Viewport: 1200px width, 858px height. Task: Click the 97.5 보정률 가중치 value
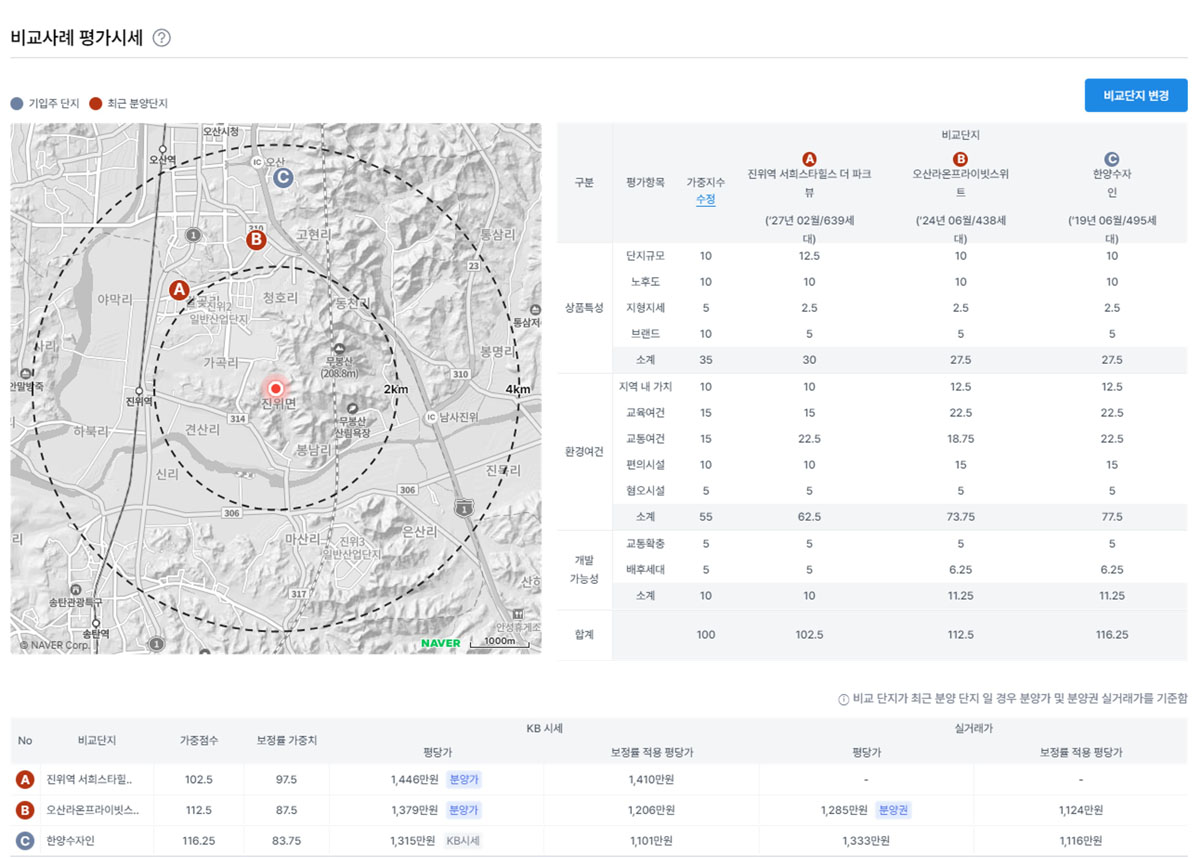click(x=286, y=780)
